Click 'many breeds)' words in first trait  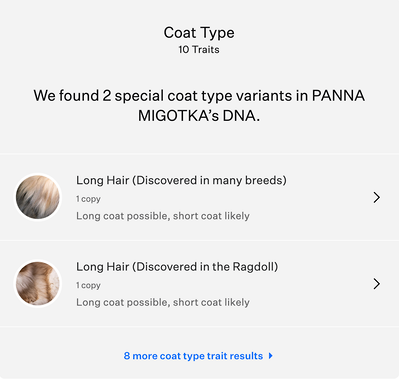pyautogui.click(x=249, y=180)
